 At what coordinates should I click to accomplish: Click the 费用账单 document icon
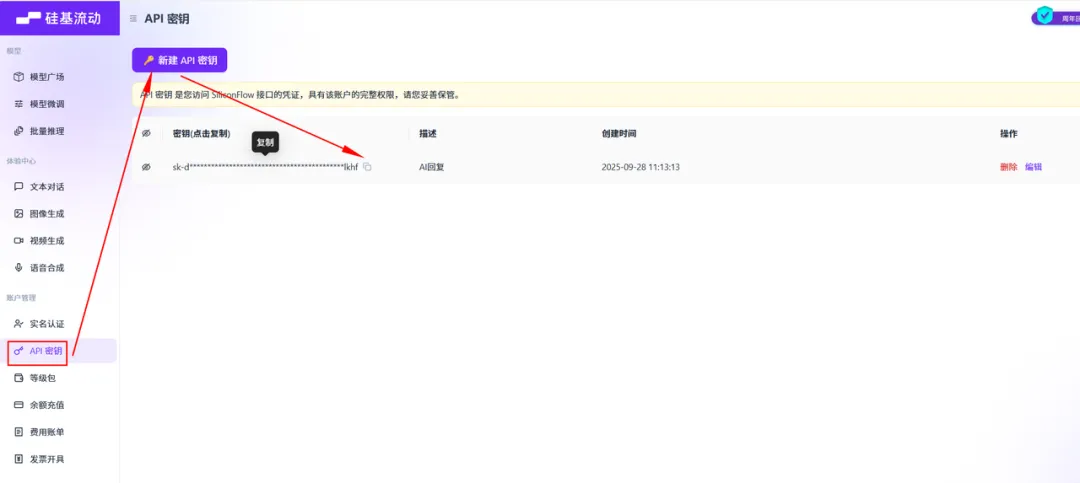click(x=19, y=432)
